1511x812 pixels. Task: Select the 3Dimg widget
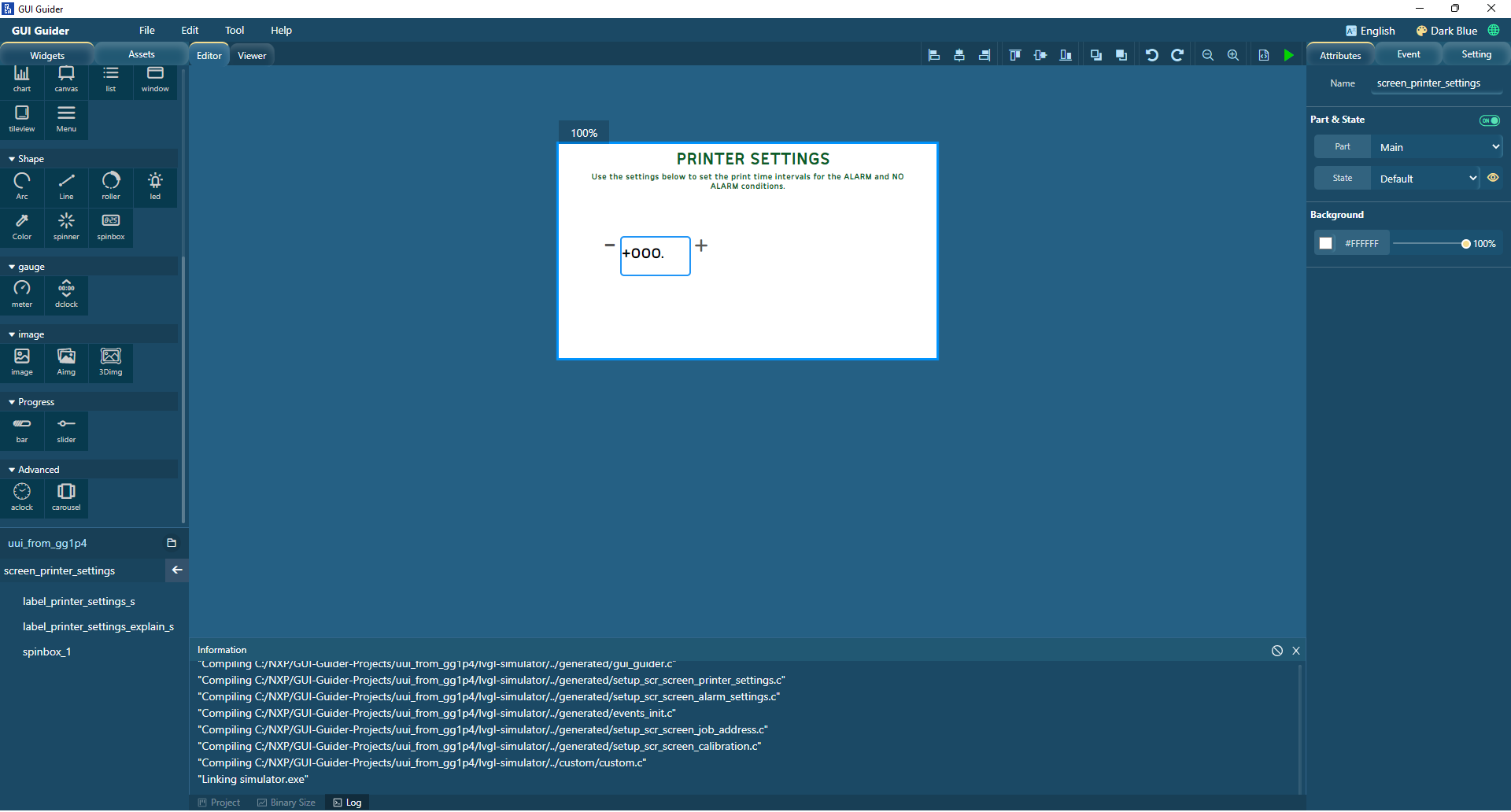click(x=111, y=363)
